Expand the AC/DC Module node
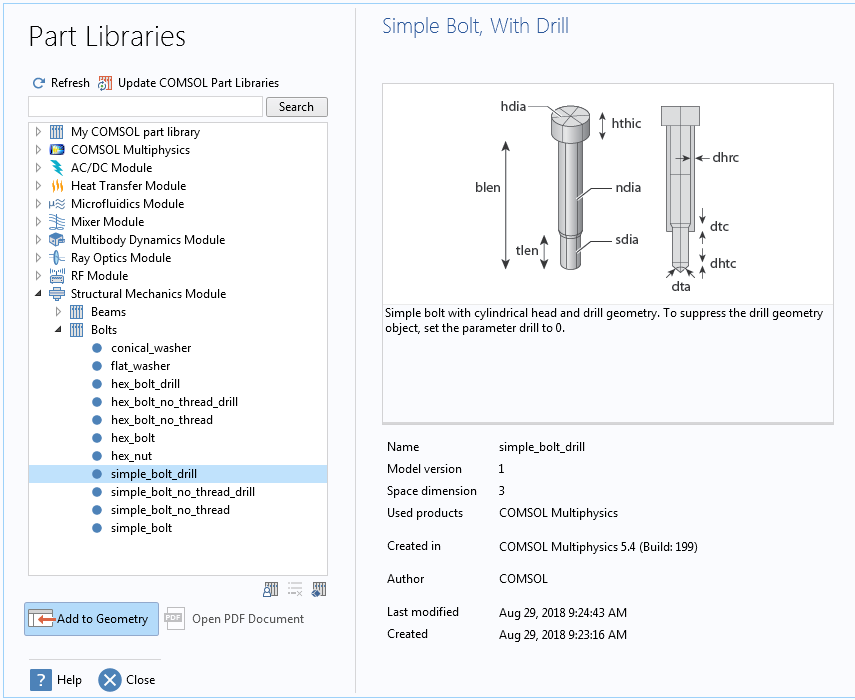 tap(38, 168)
